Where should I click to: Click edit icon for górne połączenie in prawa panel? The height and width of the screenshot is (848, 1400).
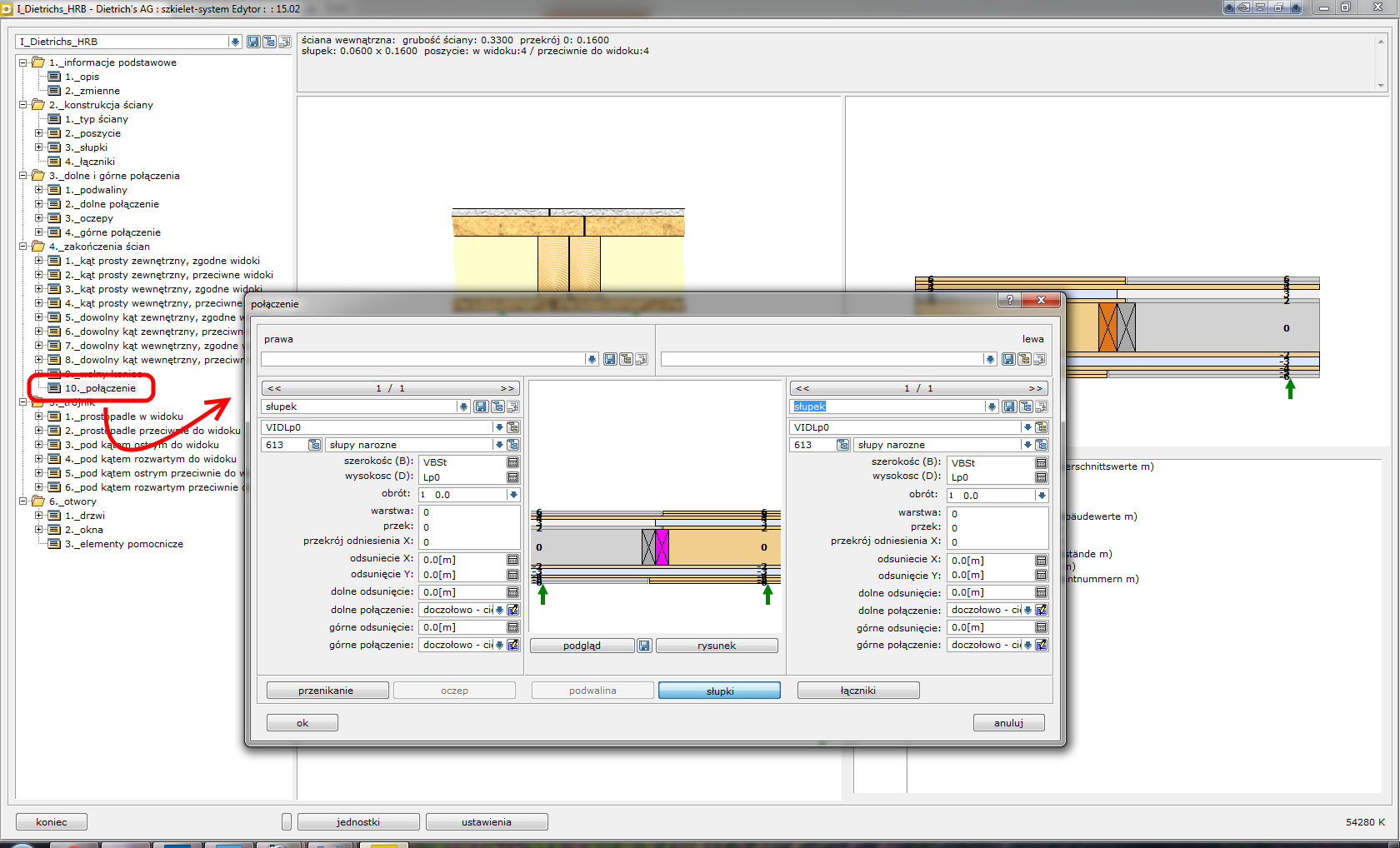coord(513,645)
